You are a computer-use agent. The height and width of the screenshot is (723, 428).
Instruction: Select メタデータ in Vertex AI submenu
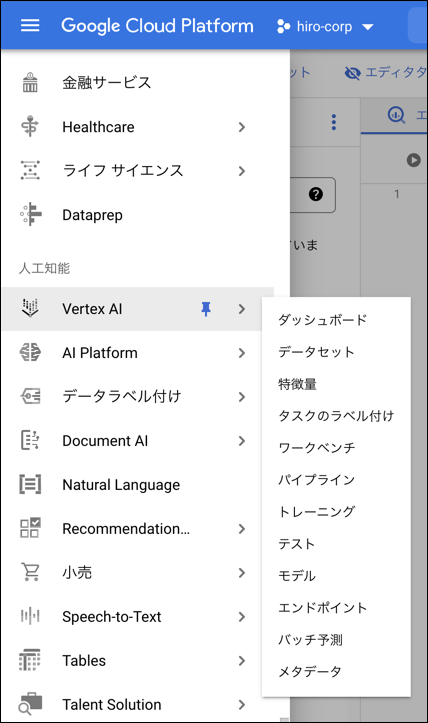click(x=310, y=671)
